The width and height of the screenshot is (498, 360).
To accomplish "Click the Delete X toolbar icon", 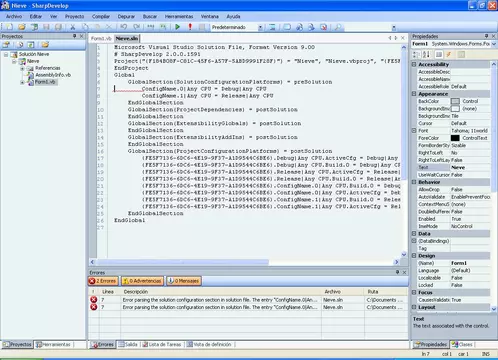I will [x=109, y=27].
